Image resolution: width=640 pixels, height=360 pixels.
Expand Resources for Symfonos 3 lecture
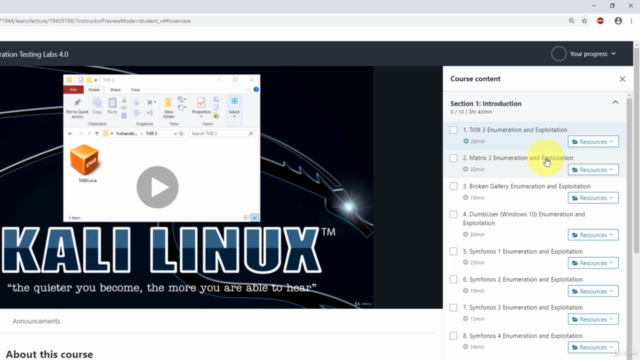pos(593,319)
